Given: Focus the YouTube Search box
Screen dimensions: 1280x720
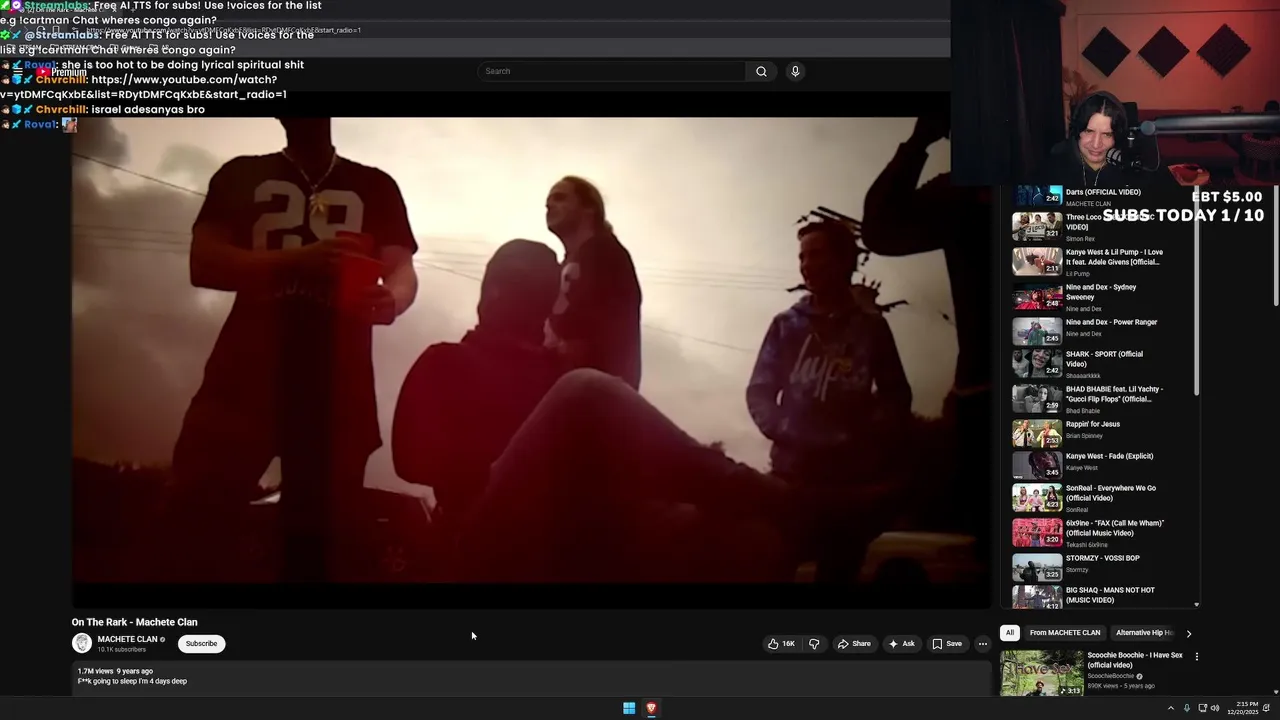Looking at the screenshot, I should [x=612, y=71].
